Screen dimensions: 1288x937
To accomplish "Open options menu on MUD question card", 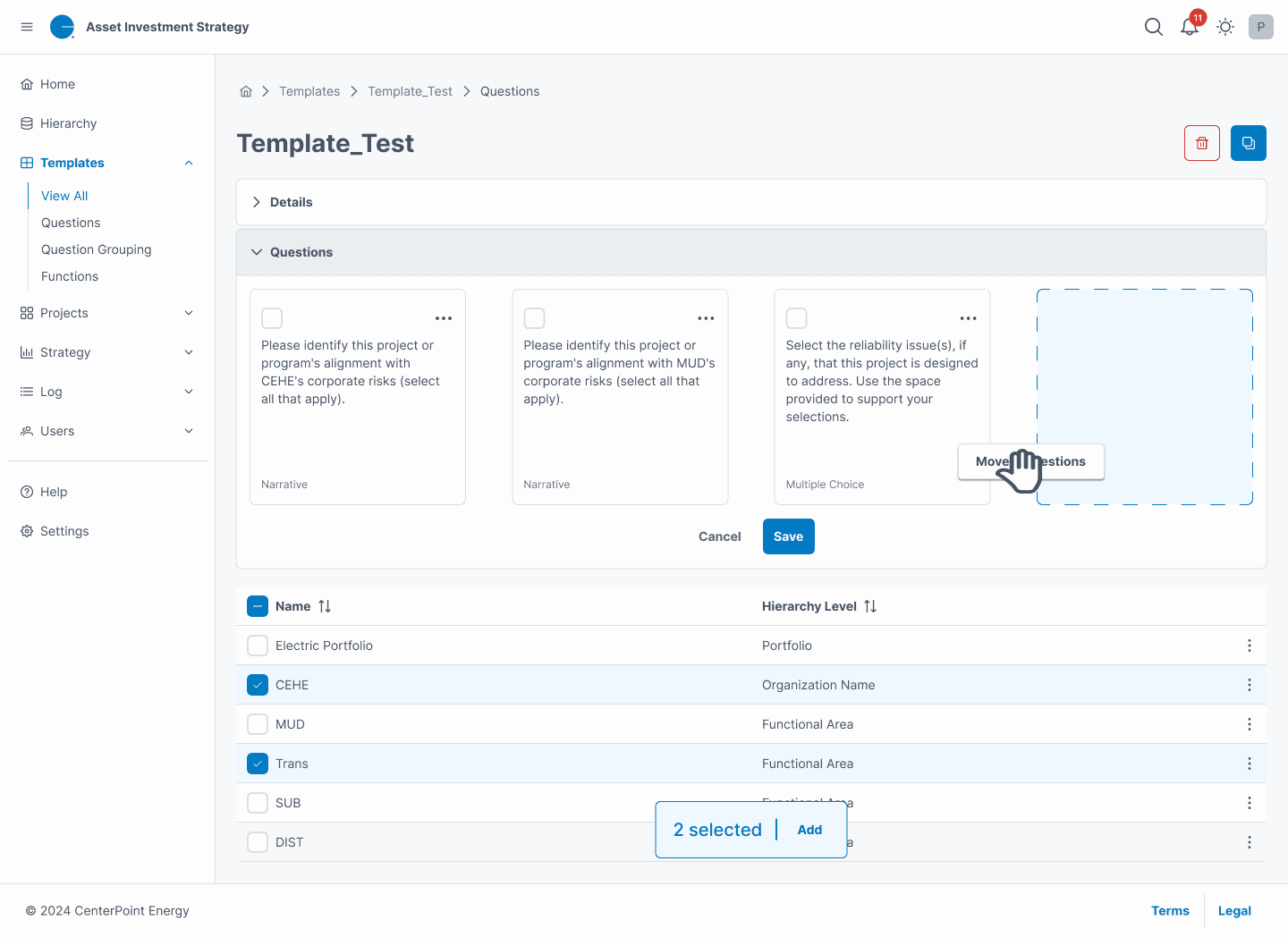I will pos(706,318).
